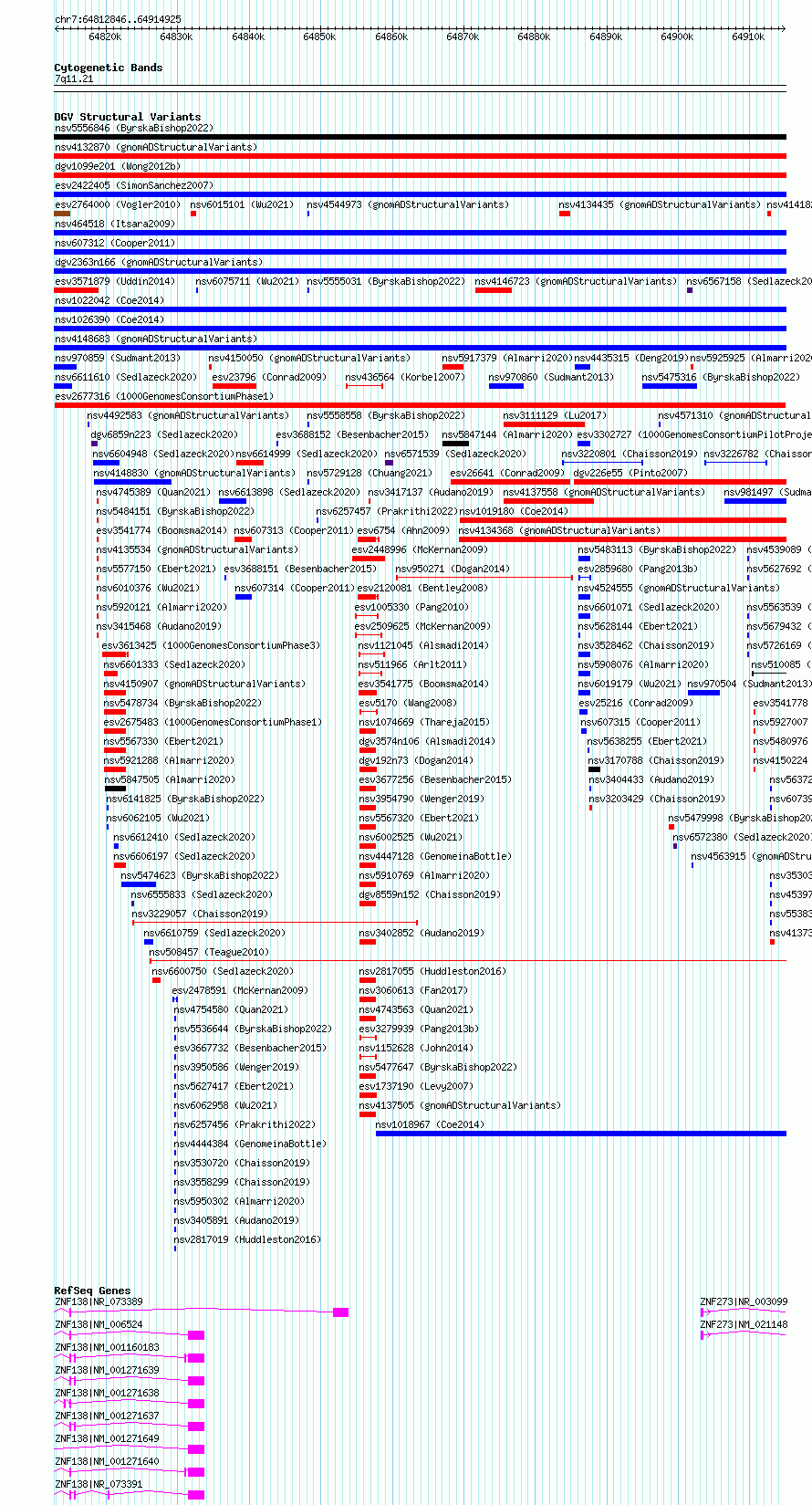
Task: Select nsv607312 (Cooper2011) variant
Action: [x=115, y=243]
